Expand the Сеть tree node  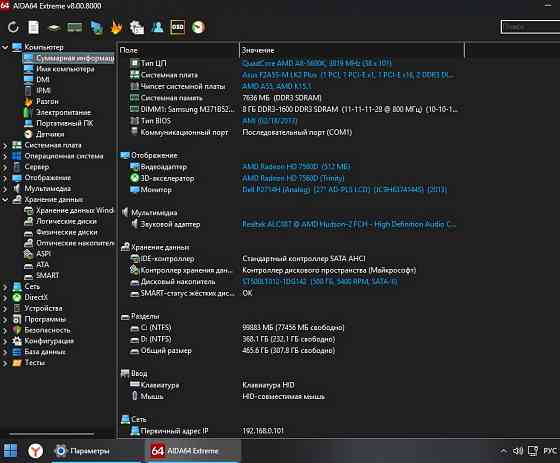tap(5, 287)
